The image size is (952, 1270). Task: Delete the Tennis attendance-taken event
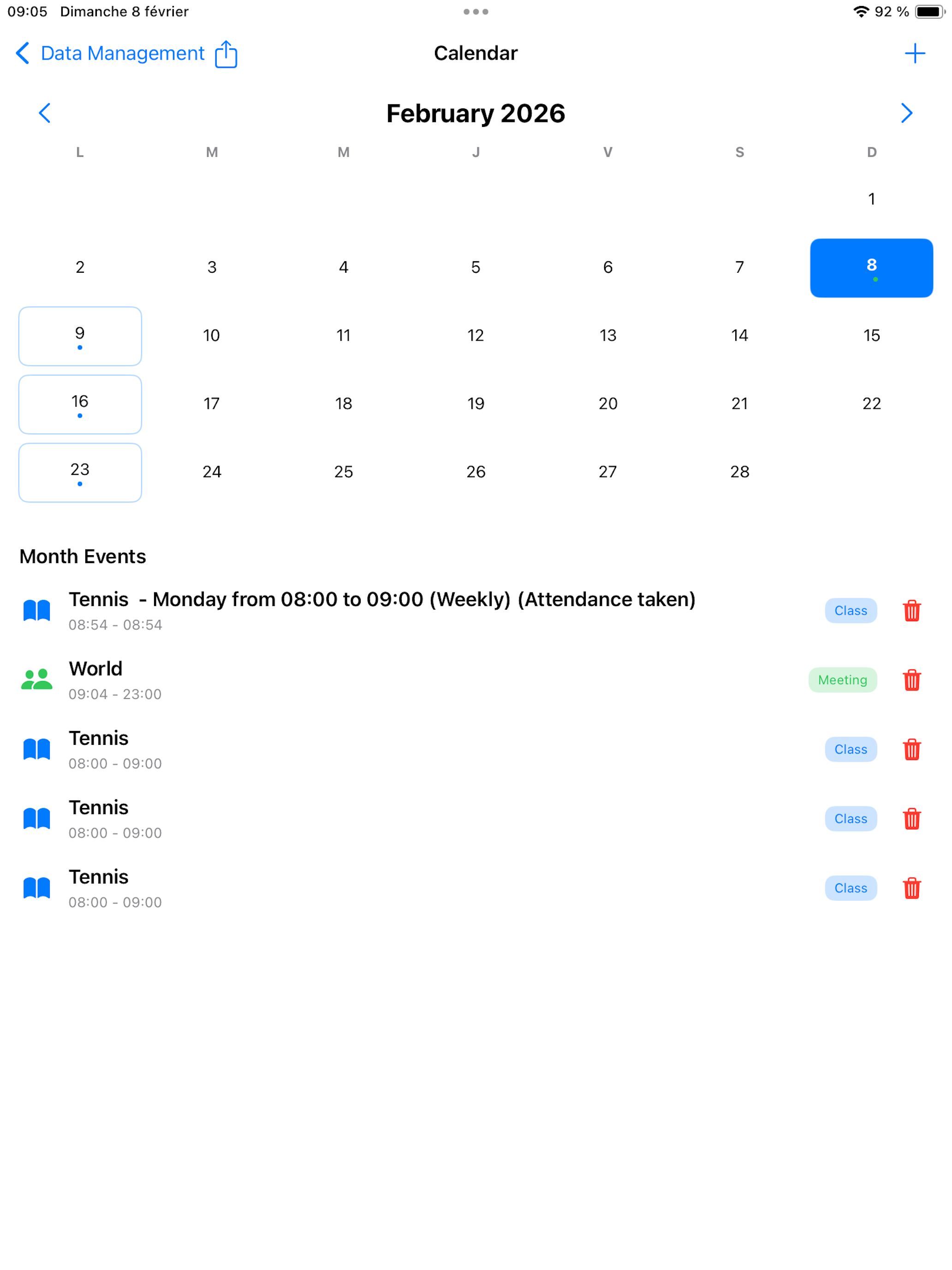tap(911, 611)
